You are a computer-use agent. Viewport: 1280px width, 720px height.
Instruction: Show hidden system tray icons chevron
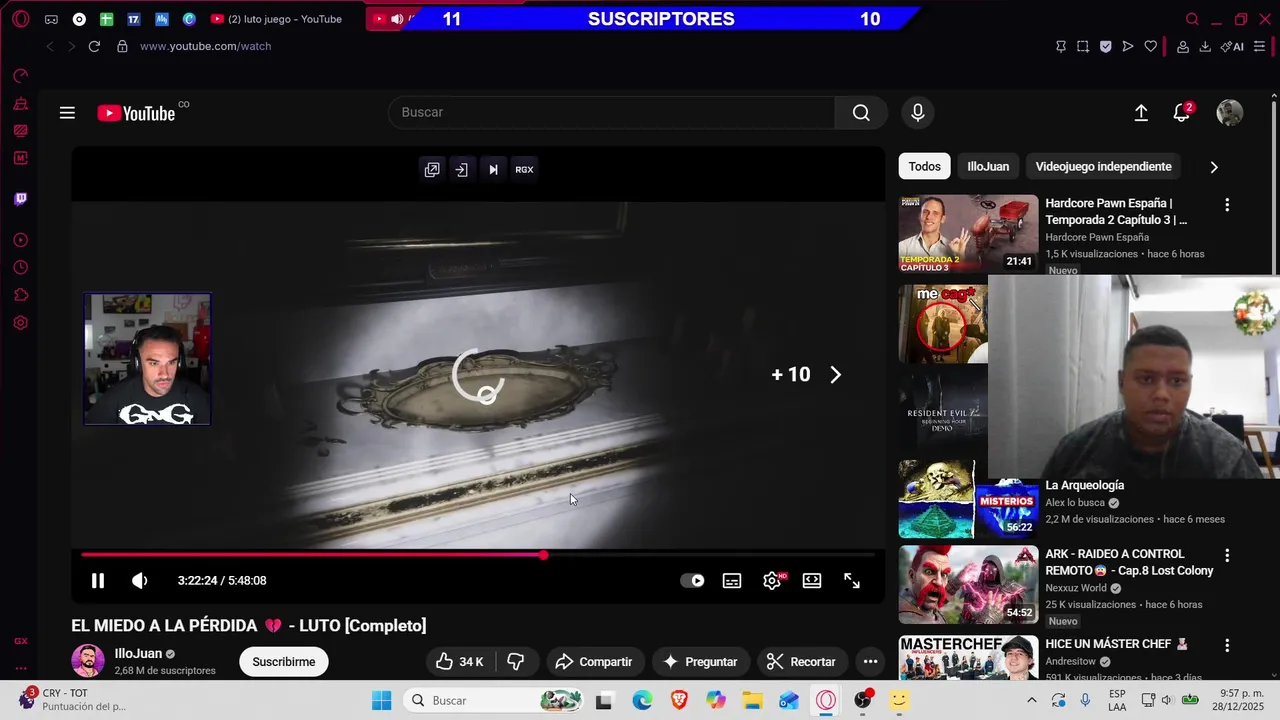tap(1032, 701)
